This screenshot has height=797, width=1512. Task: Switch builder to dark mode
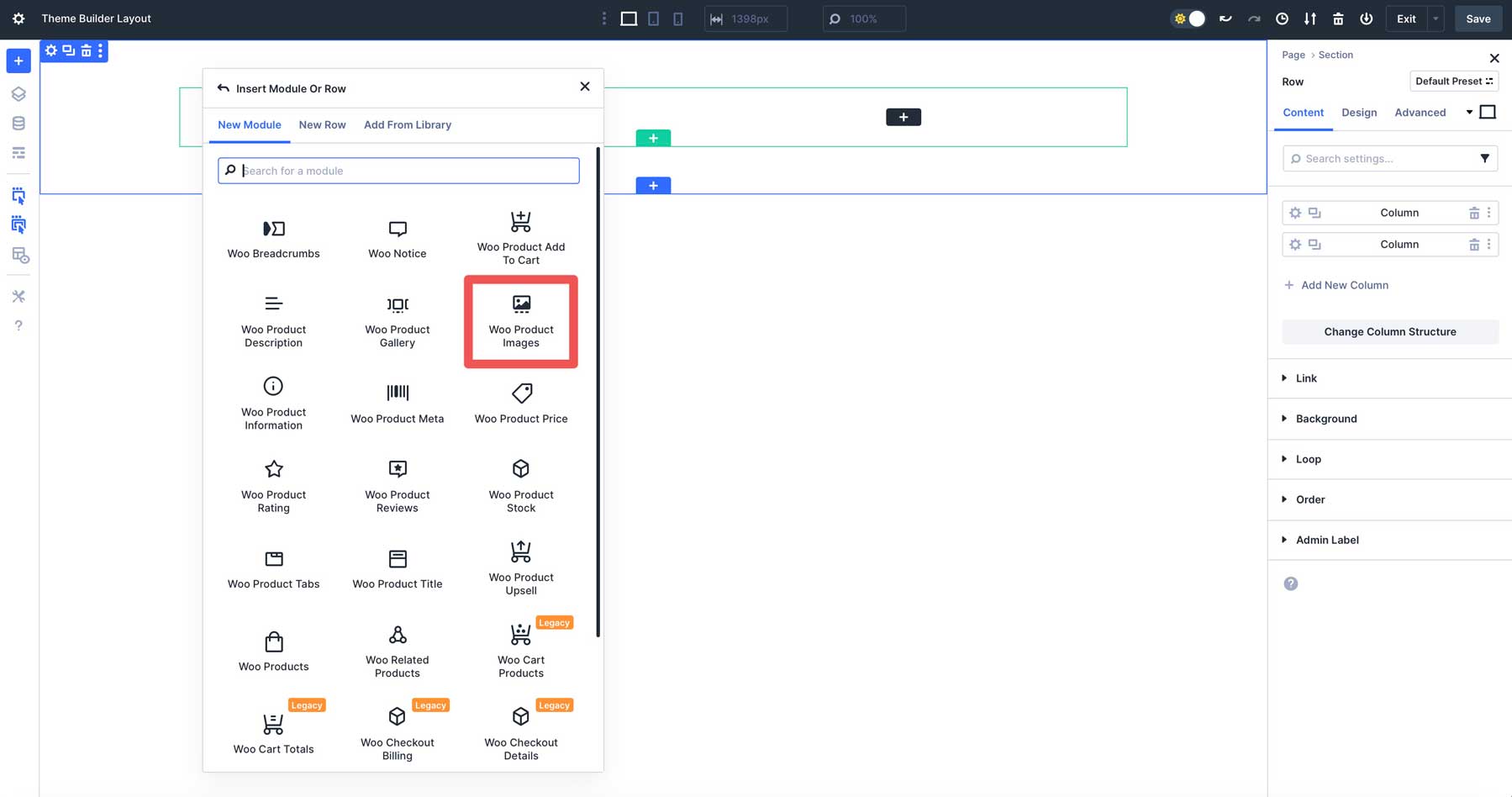pyautogui.click(x=1188, y=18)
